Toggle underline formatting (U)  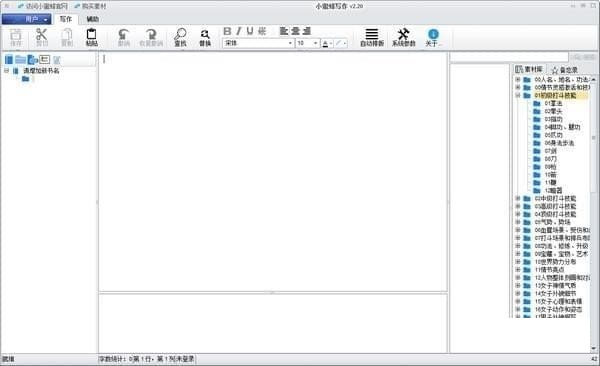(x=250, y=31)
